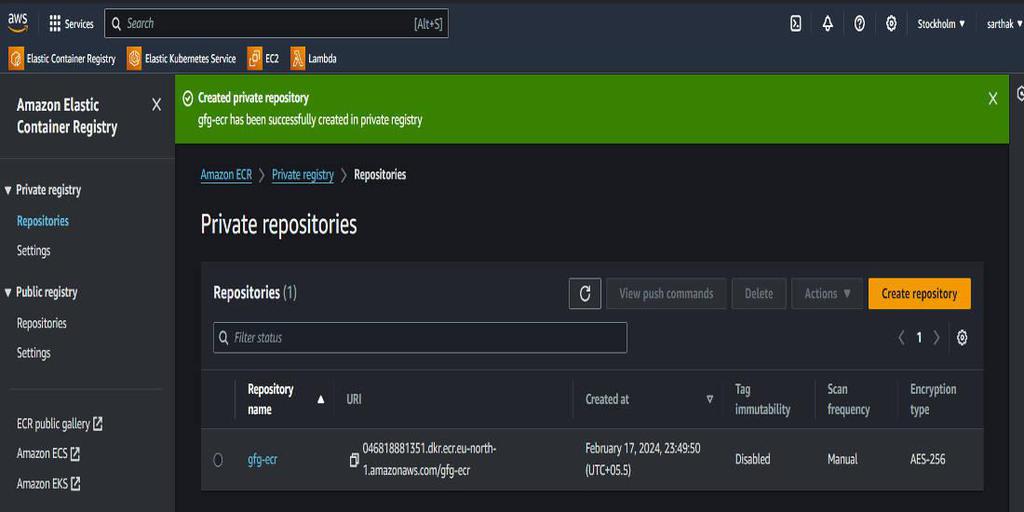Click the Scan frequency column header
Image resolution: width=1024 pixels, height=512 pixels.
[x=848, y=400]
